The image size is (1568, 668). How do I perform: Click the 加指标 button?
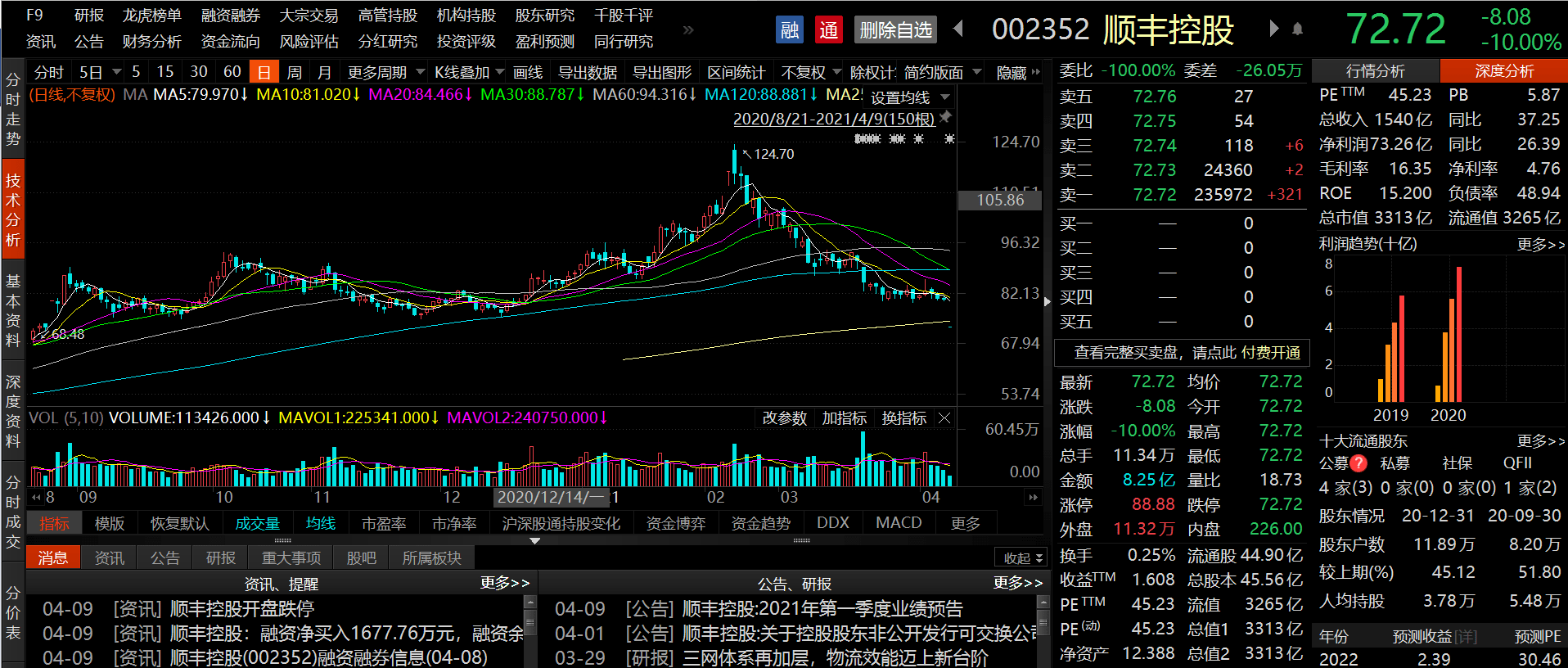coord(844,418)
